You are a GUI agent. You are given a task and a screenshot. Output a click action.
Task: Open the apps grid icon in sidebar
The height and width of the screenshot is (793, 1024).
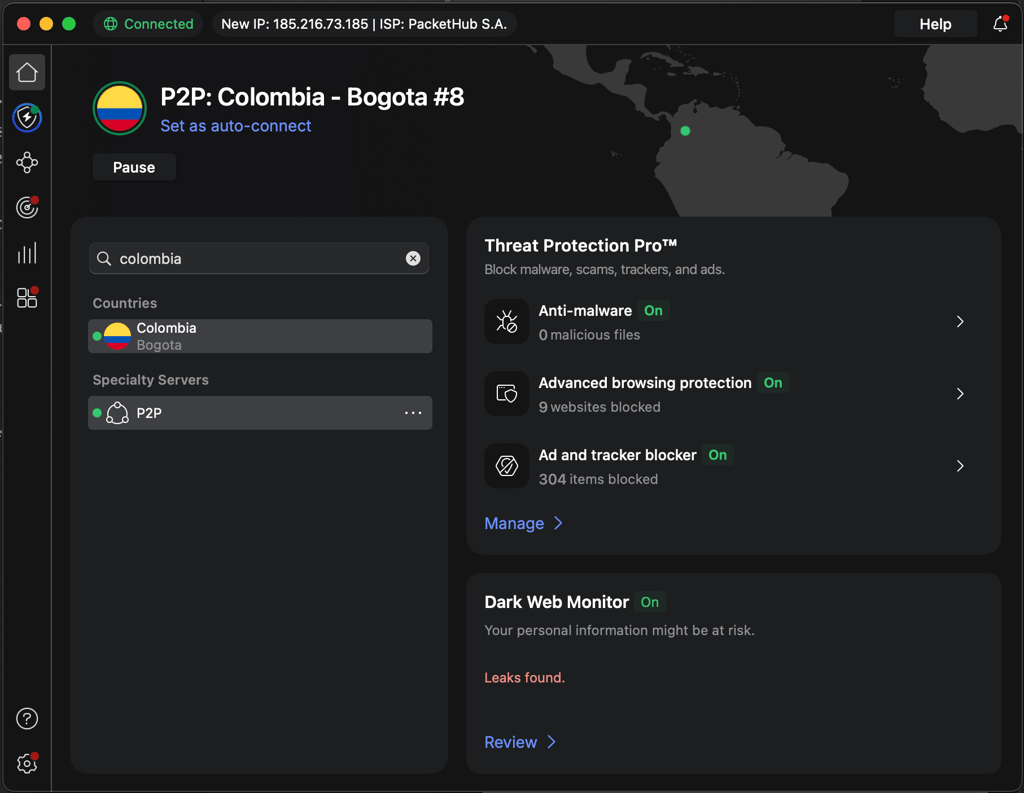pyautogui.click(x=27, y=298)
